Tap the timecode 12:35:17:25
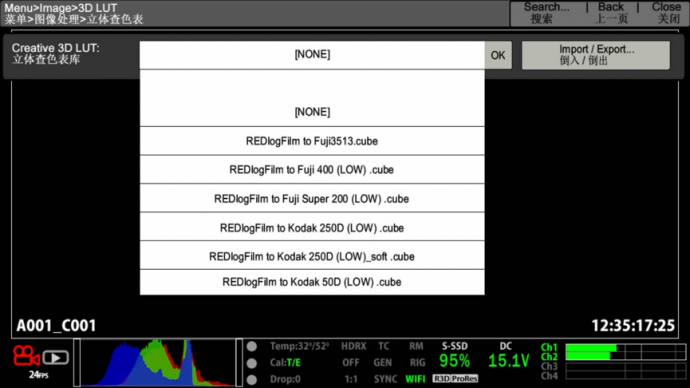This screenshot has width=690, height=388. coord(633,326)
